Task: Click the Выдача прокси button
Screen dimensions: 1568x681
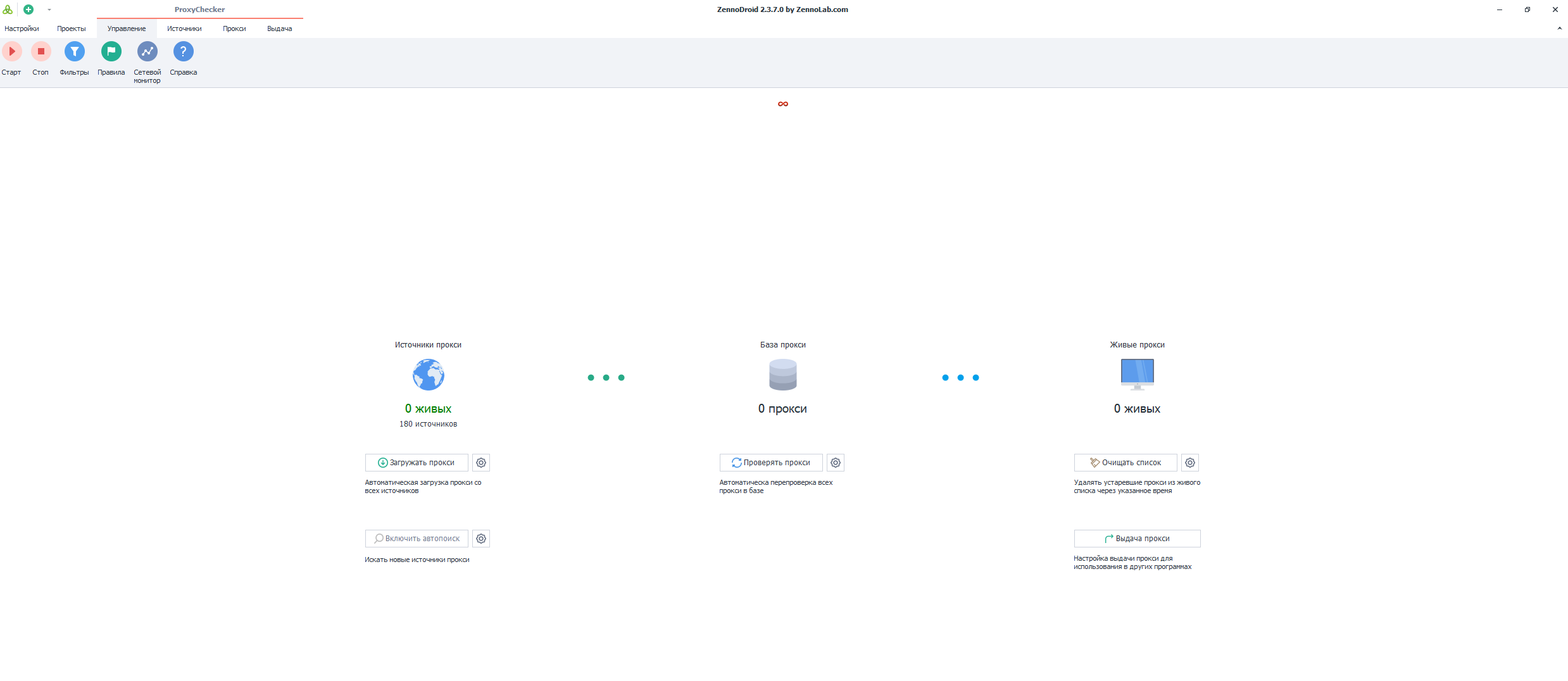Action: (x=1137, y=539)
